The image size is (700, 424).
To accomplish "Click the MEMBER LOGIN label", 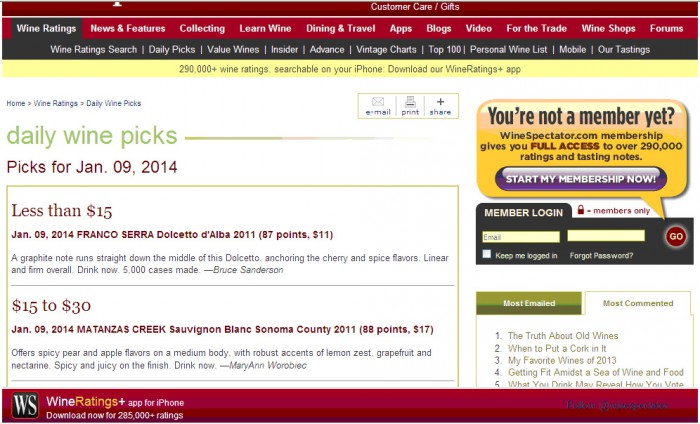I will click(523, 212).
